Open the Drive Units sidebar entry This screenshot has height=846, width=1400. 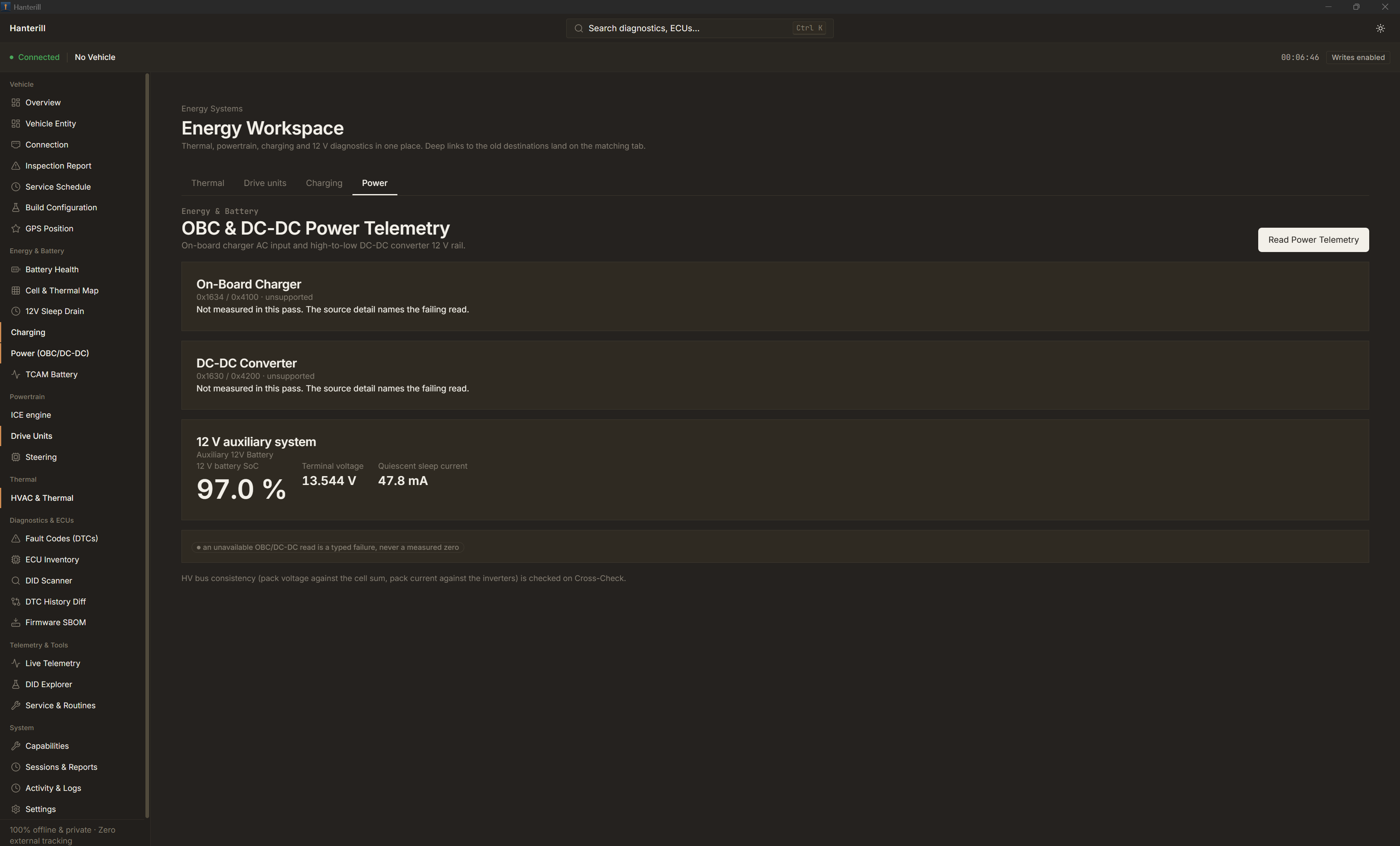coord(73,436)
